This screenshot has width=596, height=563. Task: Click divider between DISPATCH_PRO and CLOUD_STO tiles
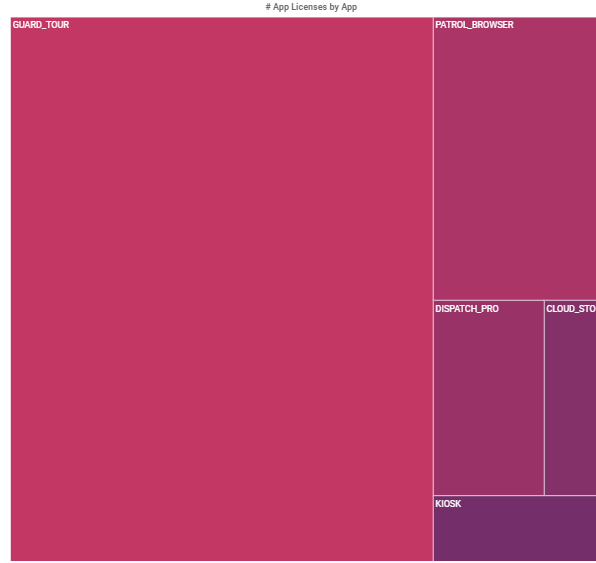[x=544, y=398]
